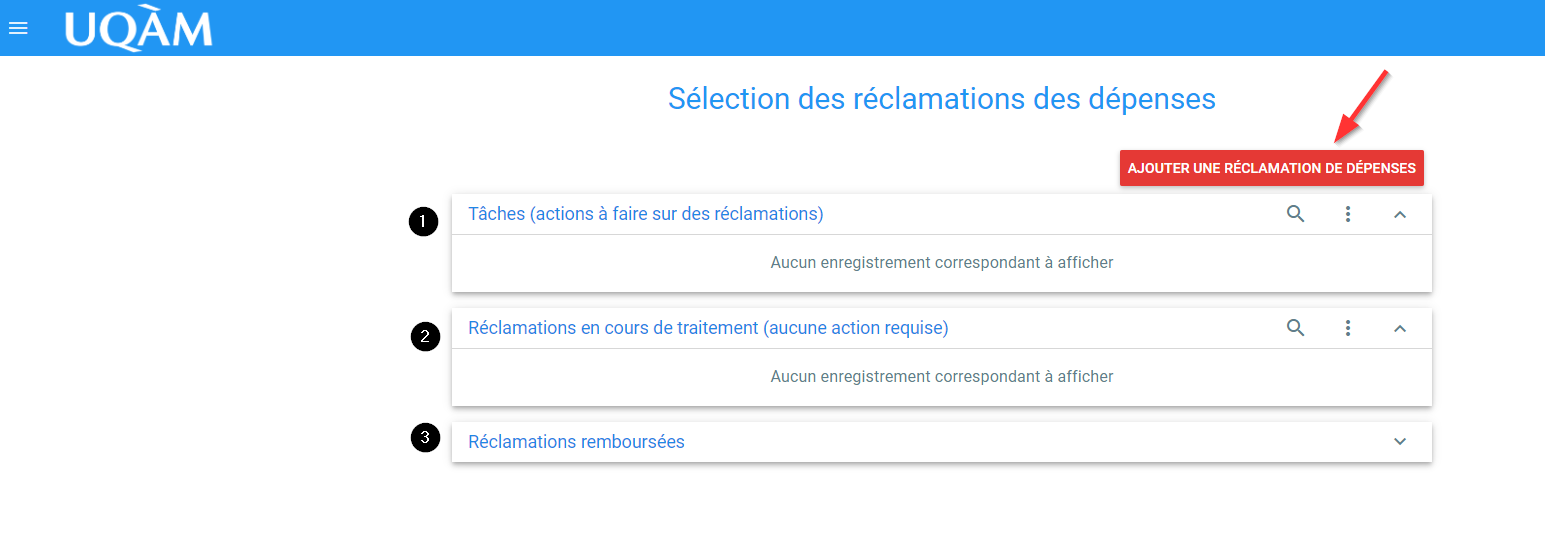1545x539 pixels.
Task: Click the black number 3 marker
Action: click(426, 437)
